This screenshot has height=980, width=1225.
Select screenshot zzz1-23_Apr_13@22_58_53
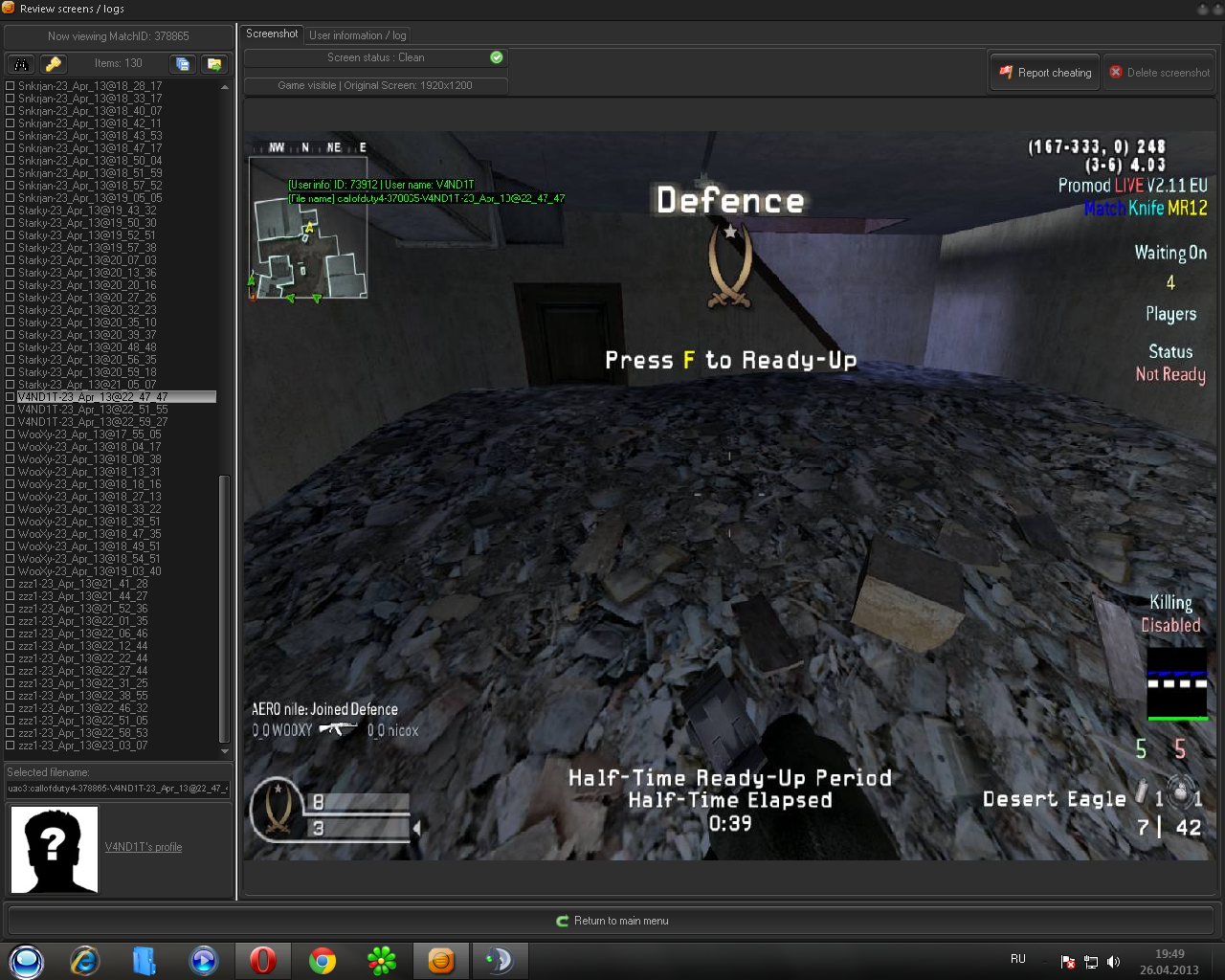83,733
